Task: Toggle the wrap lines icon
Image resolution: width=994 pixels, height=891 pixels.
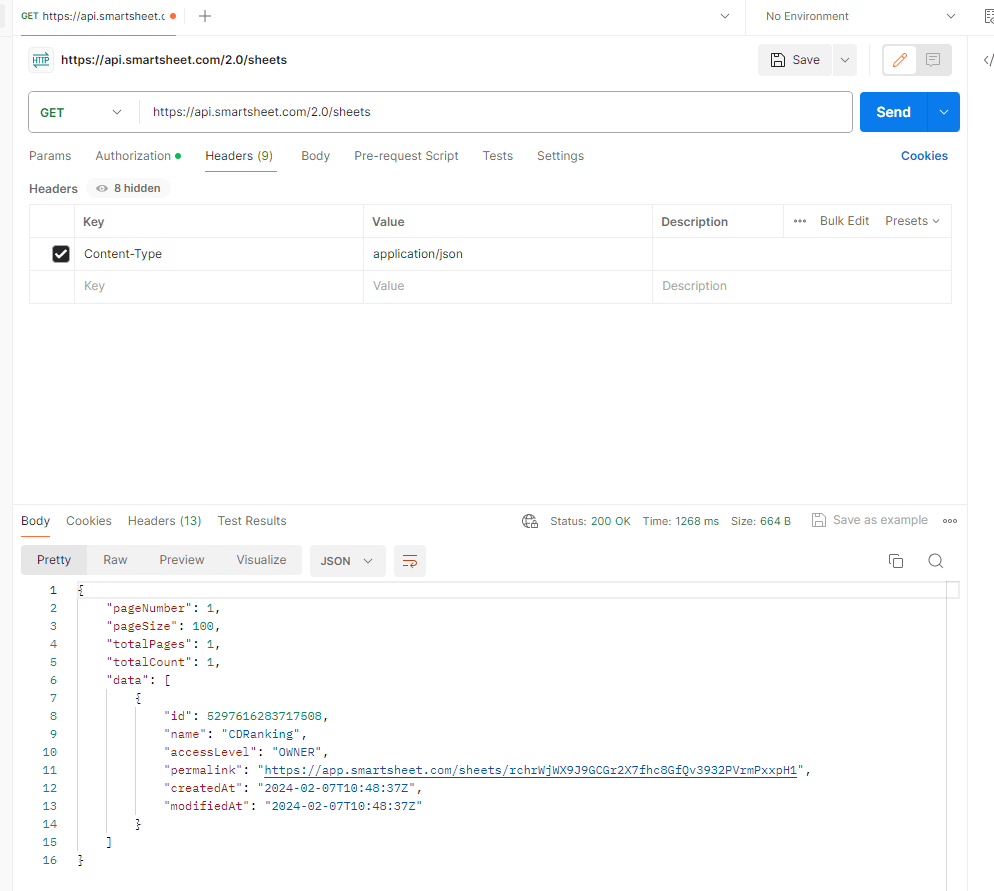Action: click(x=409, y=561)
